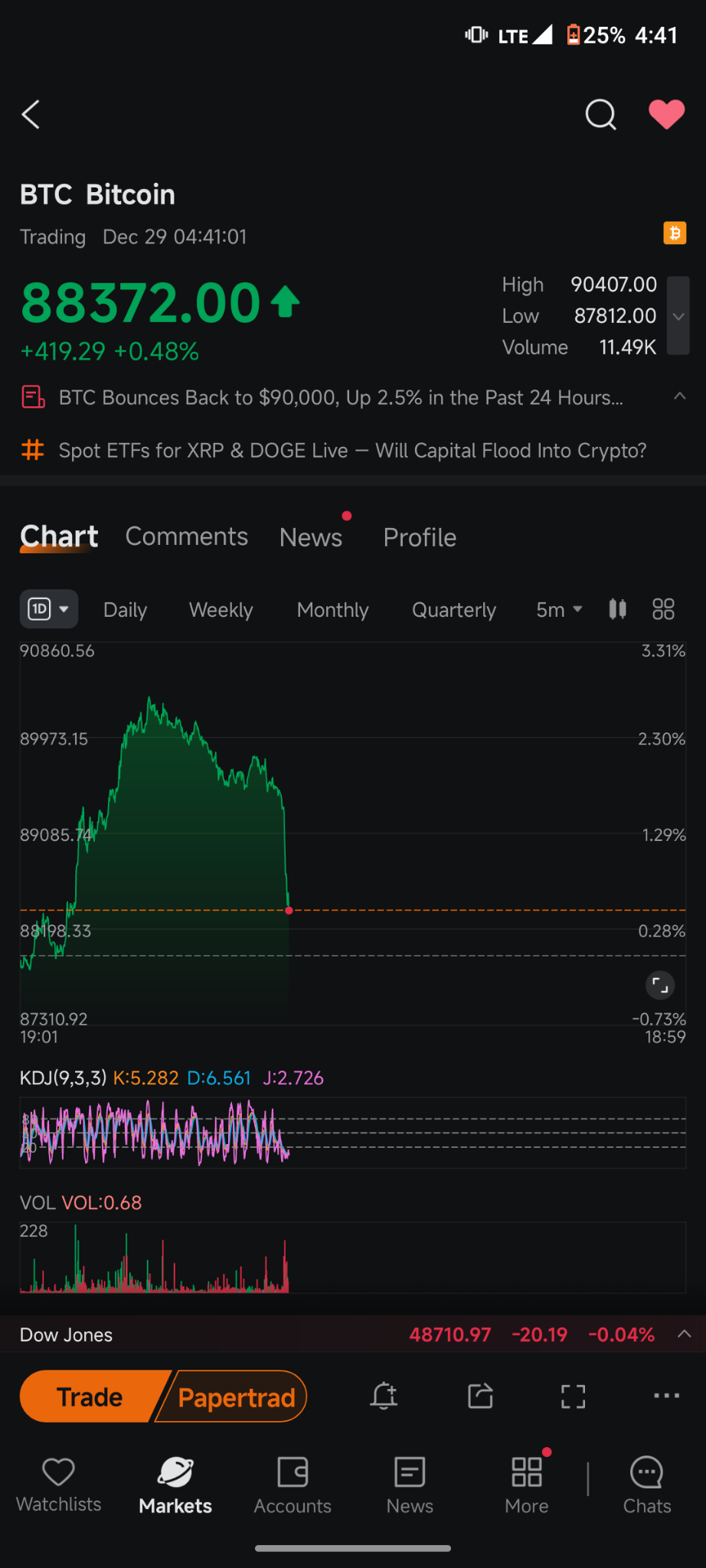Screen dimensions: 706x1568
Task: Select the Daily chart interval
Action: click(125, 610)
